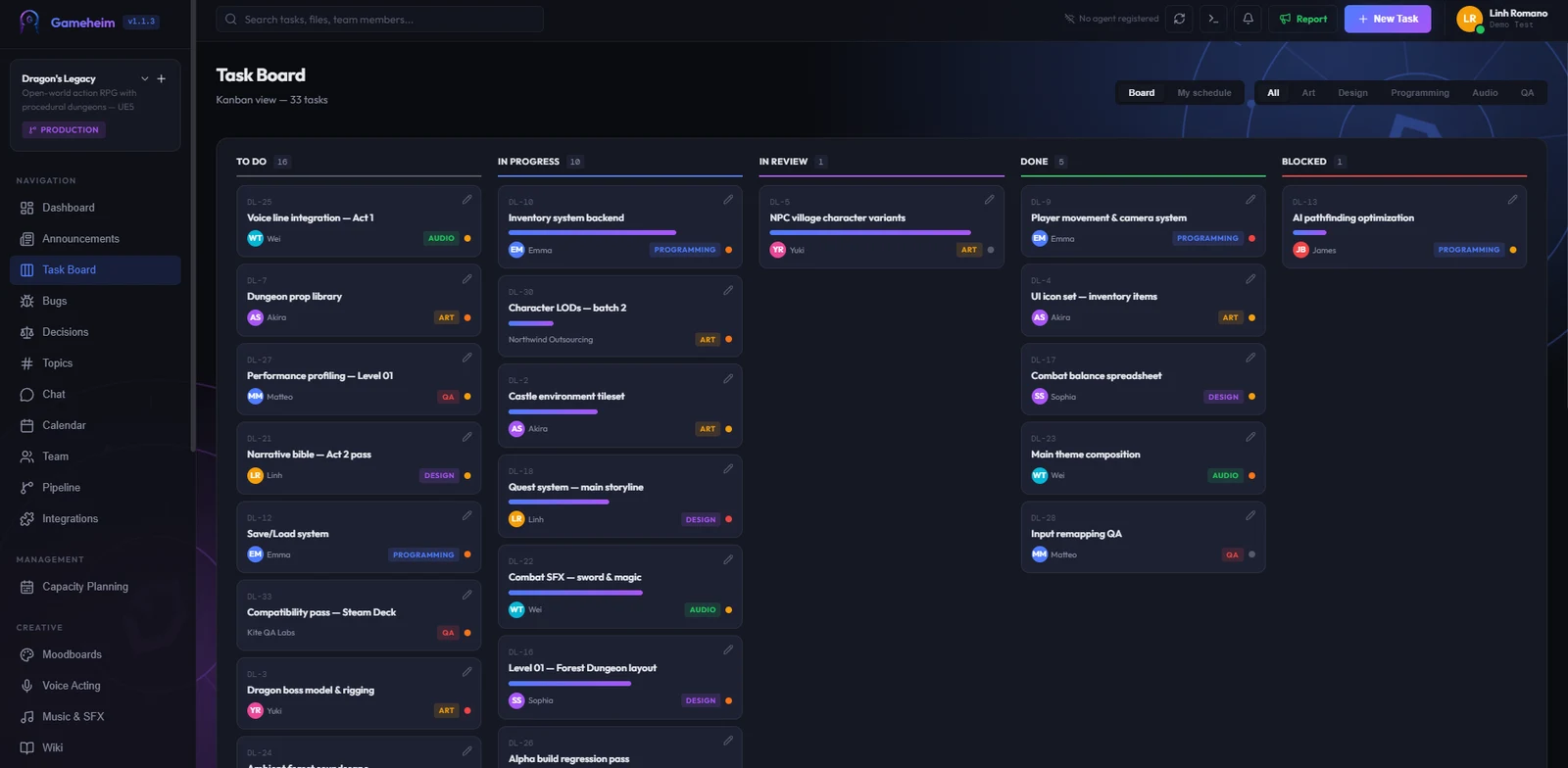Image resolution: width=1568 pixels, height=768 pixels.
Task: Click the Report button
Action: 1302,19
